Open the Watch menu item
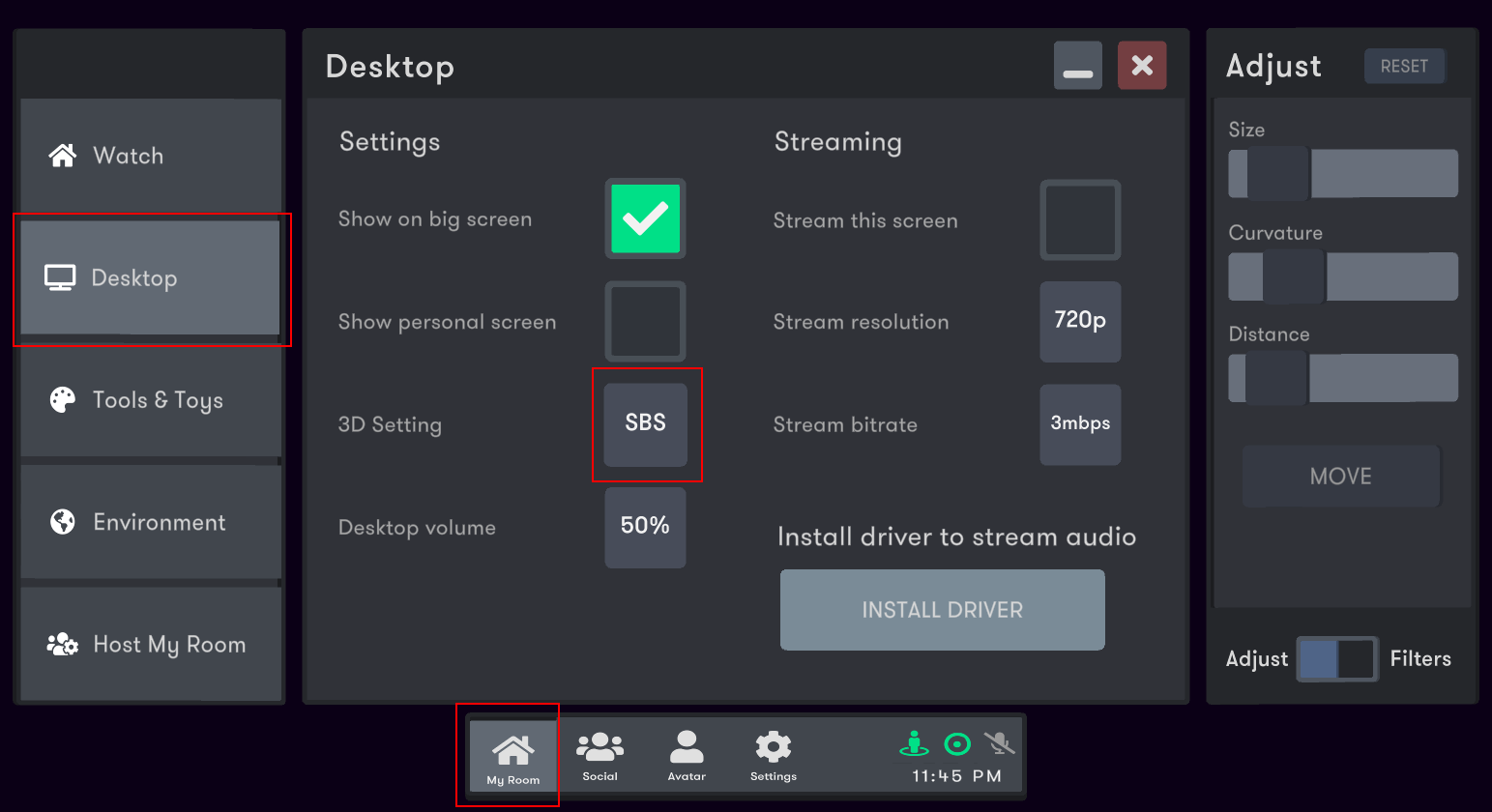The image size is (1492, 812). [151, 156]
